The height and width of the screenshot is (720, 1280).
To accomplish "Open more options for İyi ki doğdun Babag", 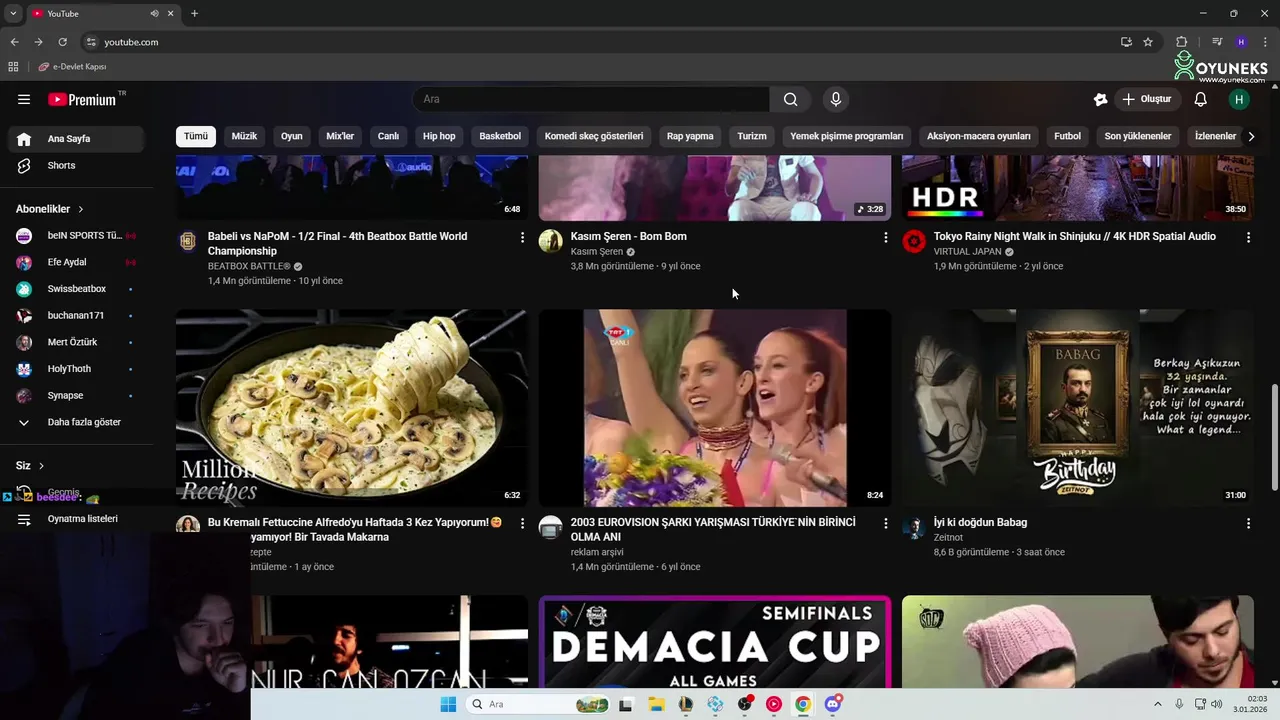I will (1248, 523).
